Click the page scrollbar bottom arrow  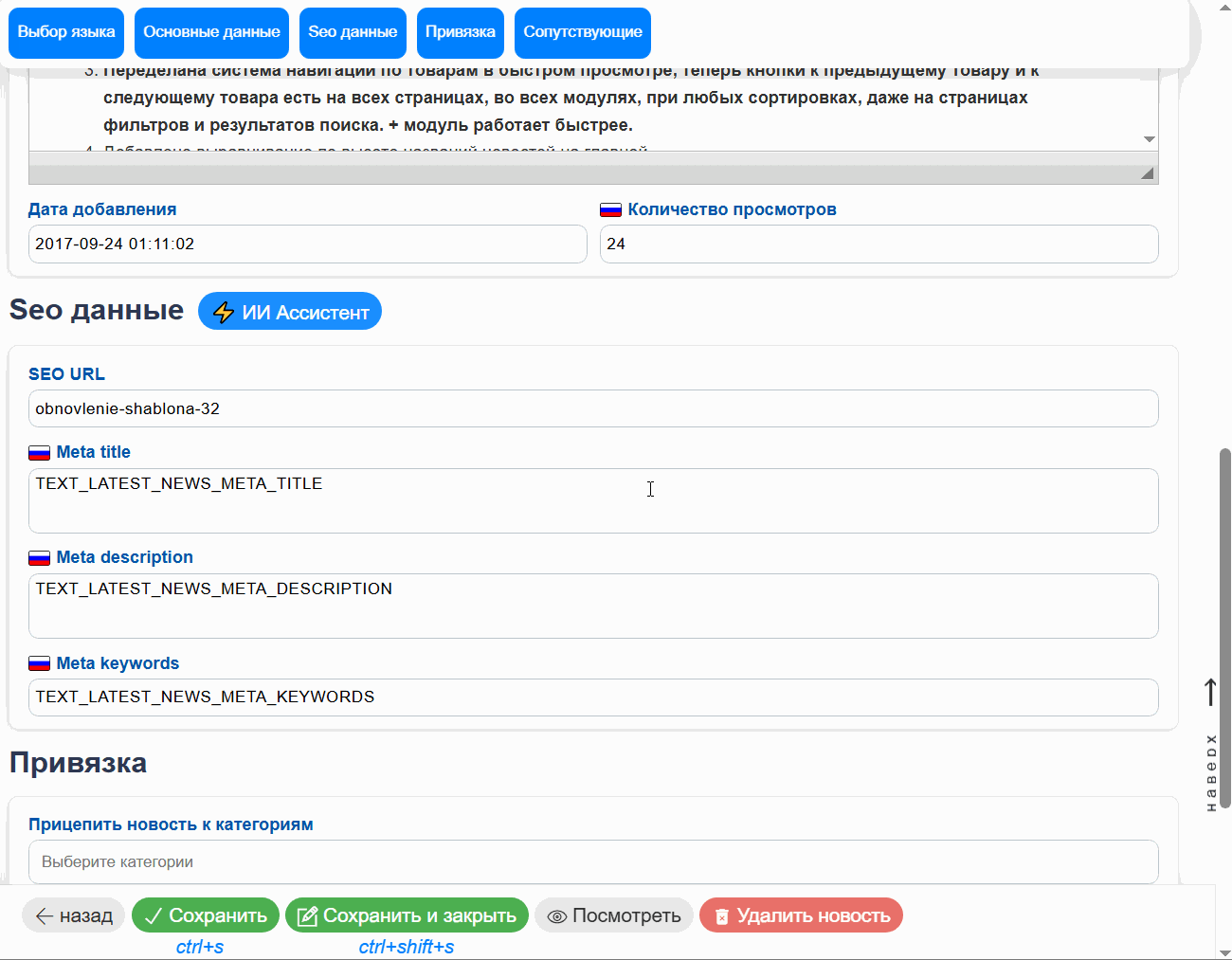[1223, 952]
